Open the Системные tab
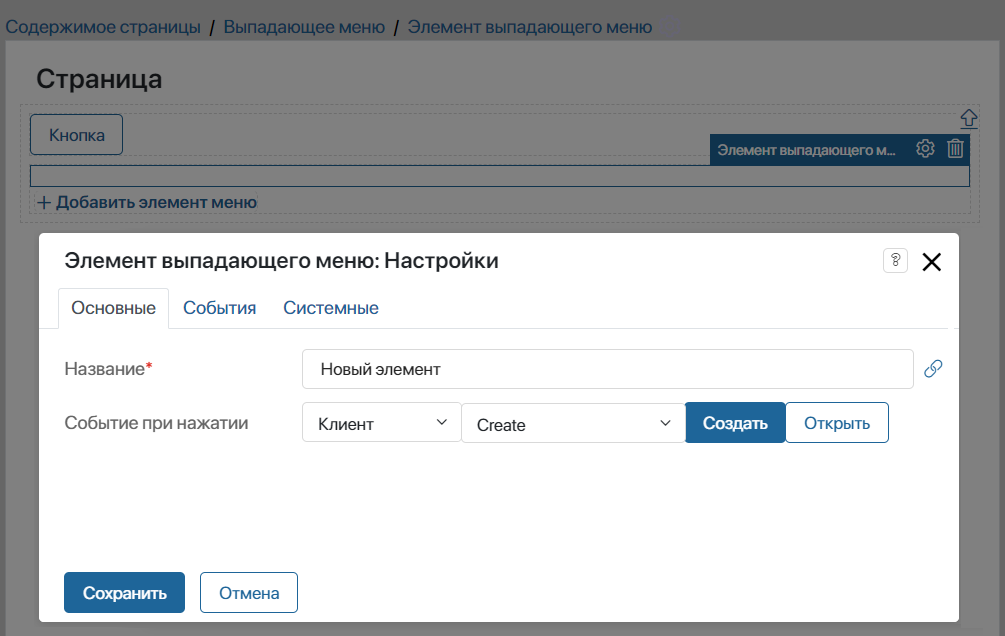The width and height of the screenshot is (1005, 636). click(x=331, y=308)
